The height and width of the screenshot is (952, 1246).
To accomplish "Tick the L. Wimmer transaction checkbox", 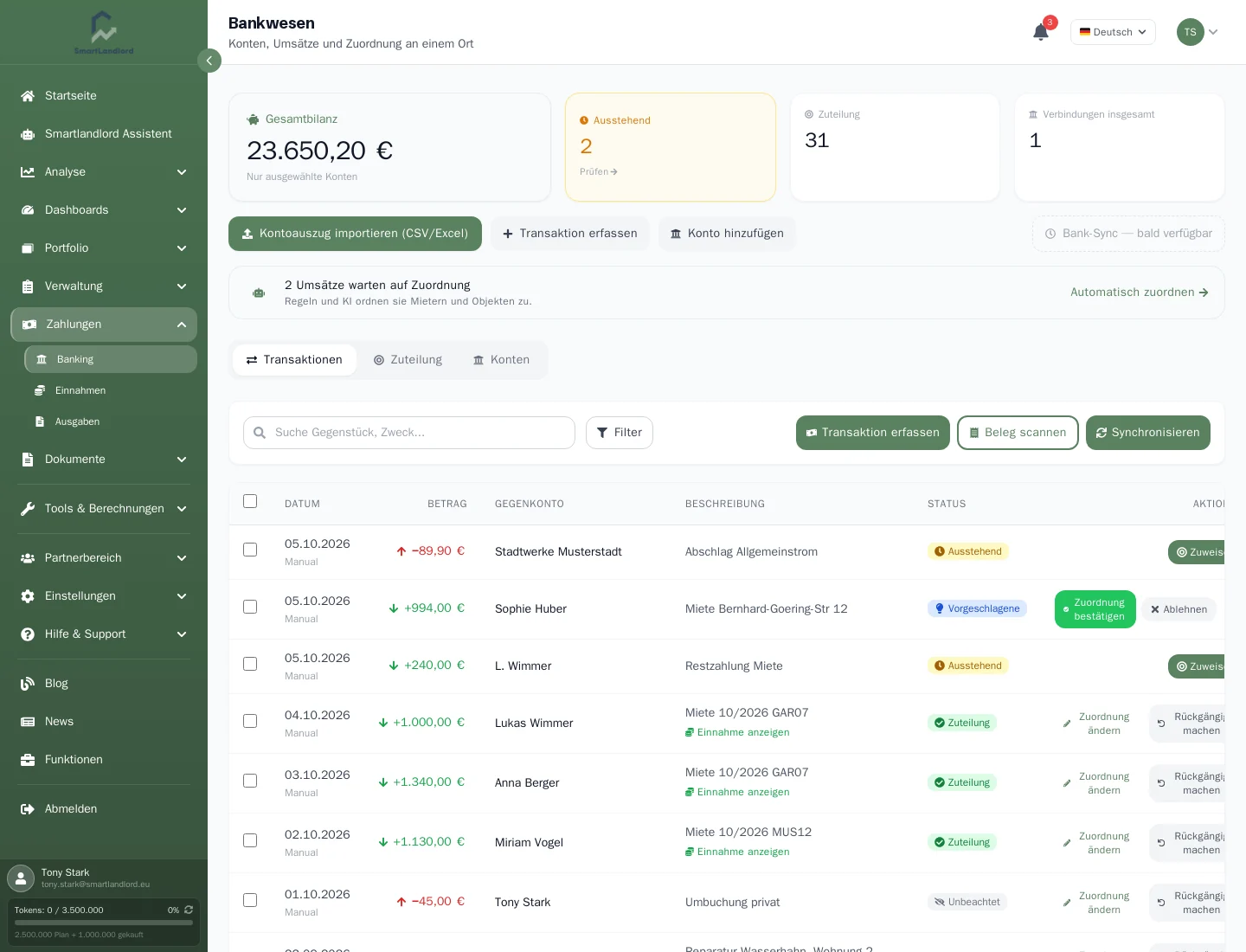I will [250, 664].
